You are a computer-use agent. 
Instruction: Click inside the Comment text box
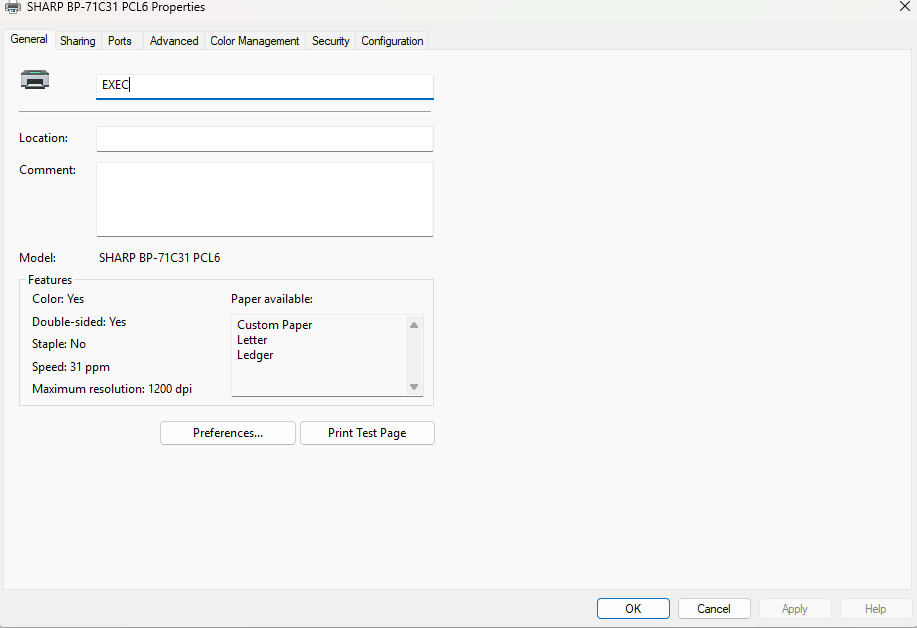click(265, 199)
